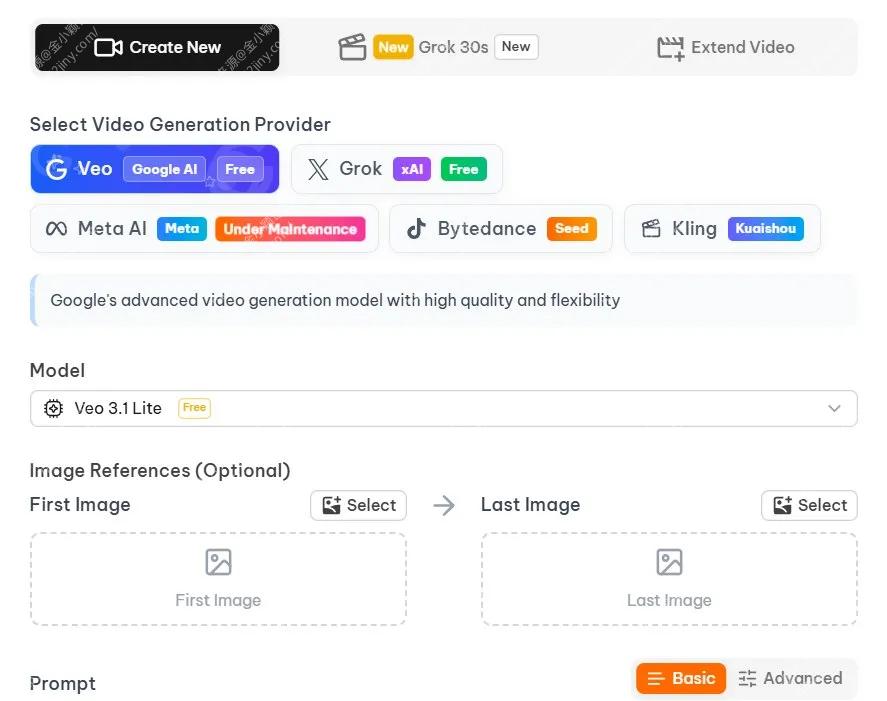Click the Kuaishou badge
887x701 pixels.
(x=766, y=229)
